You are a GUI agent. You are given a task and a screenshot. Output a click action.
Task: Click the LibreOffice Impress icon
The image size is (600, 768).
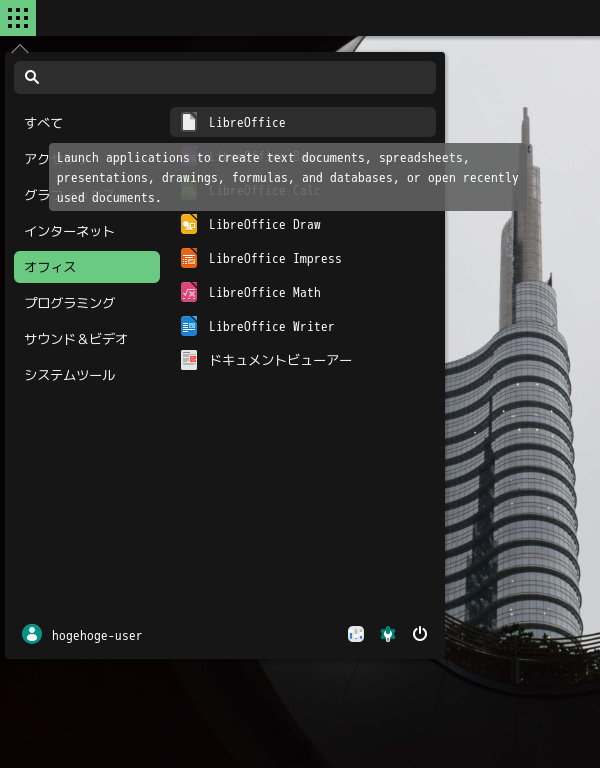[x=189, y=258]
